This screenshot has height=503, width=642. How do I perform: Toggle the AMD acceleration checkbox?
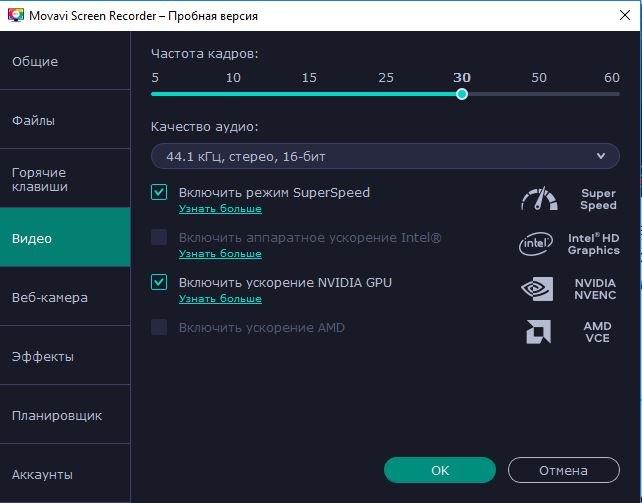point(159,327)
